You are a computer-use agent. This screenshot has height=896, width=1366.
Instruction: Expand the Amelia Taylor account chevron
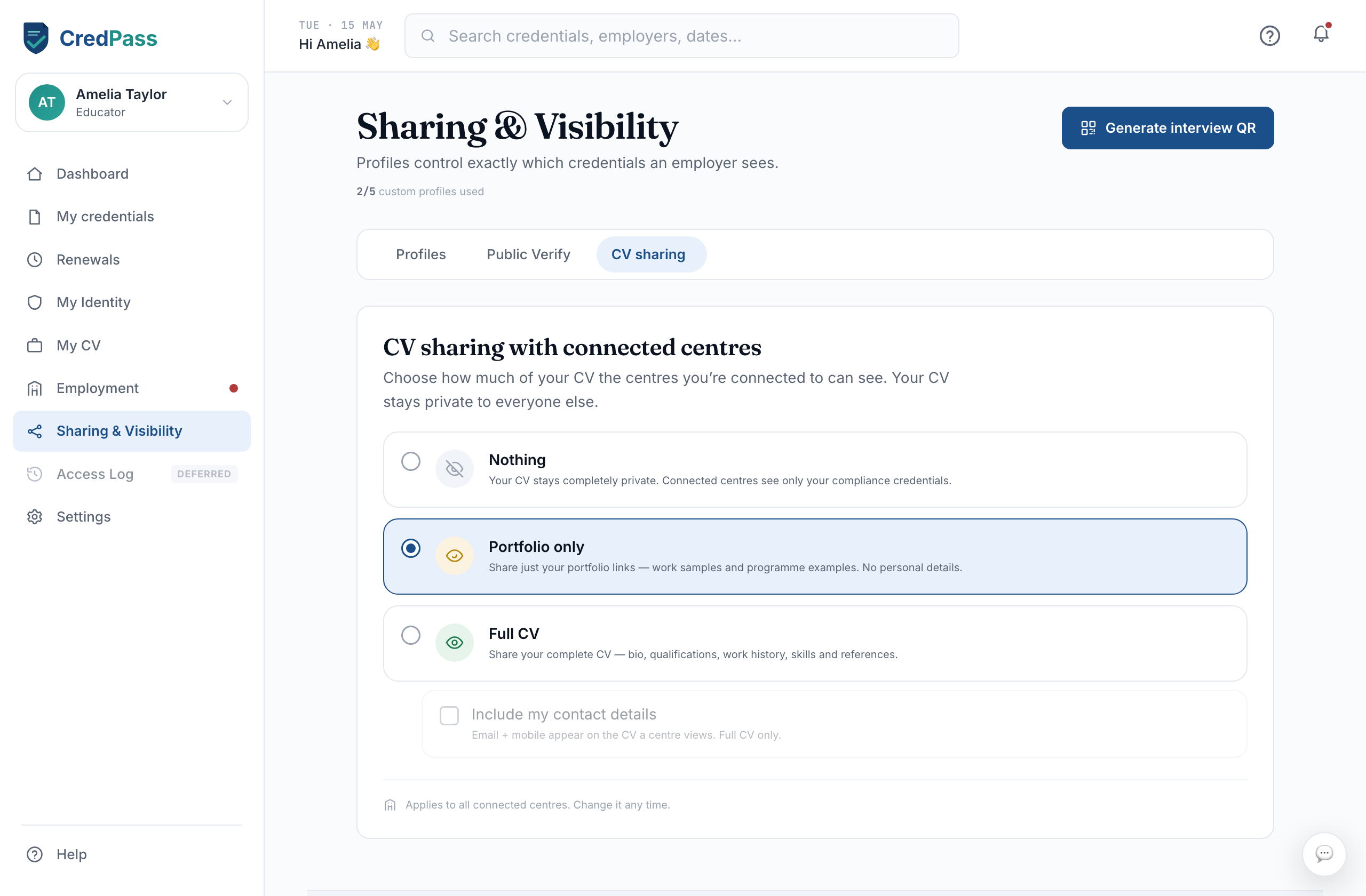[227, 102]
